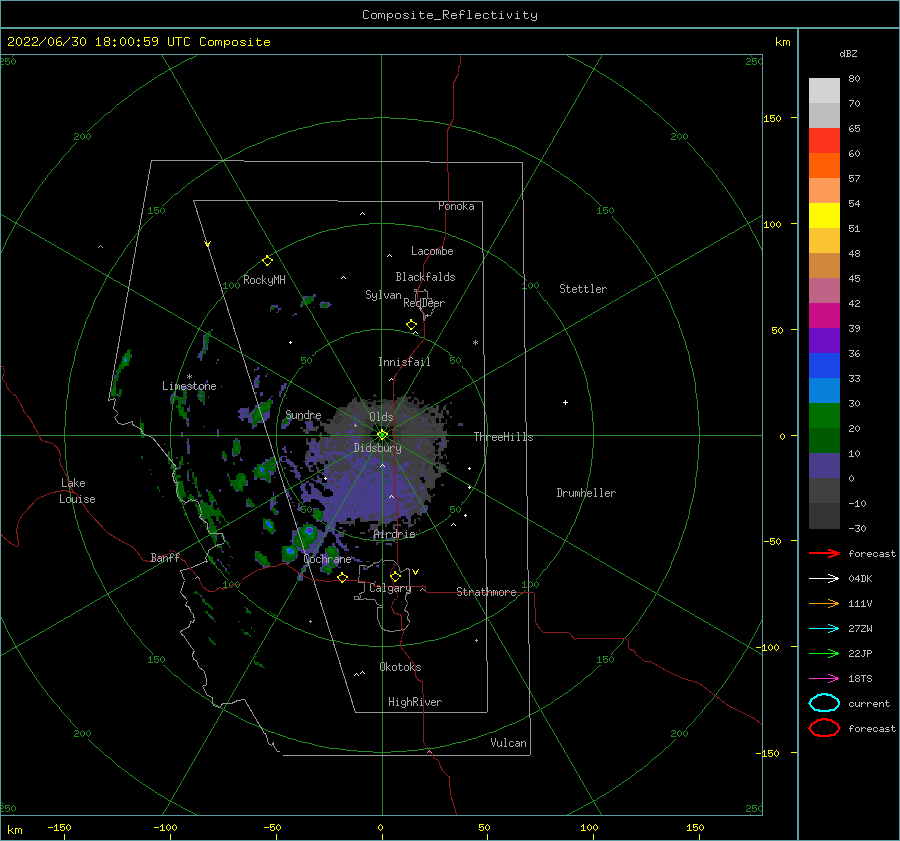This screenshot has height=841, width=900.
Task: Click the magenta 18TS arrow icon
Action: coord(824,679)
